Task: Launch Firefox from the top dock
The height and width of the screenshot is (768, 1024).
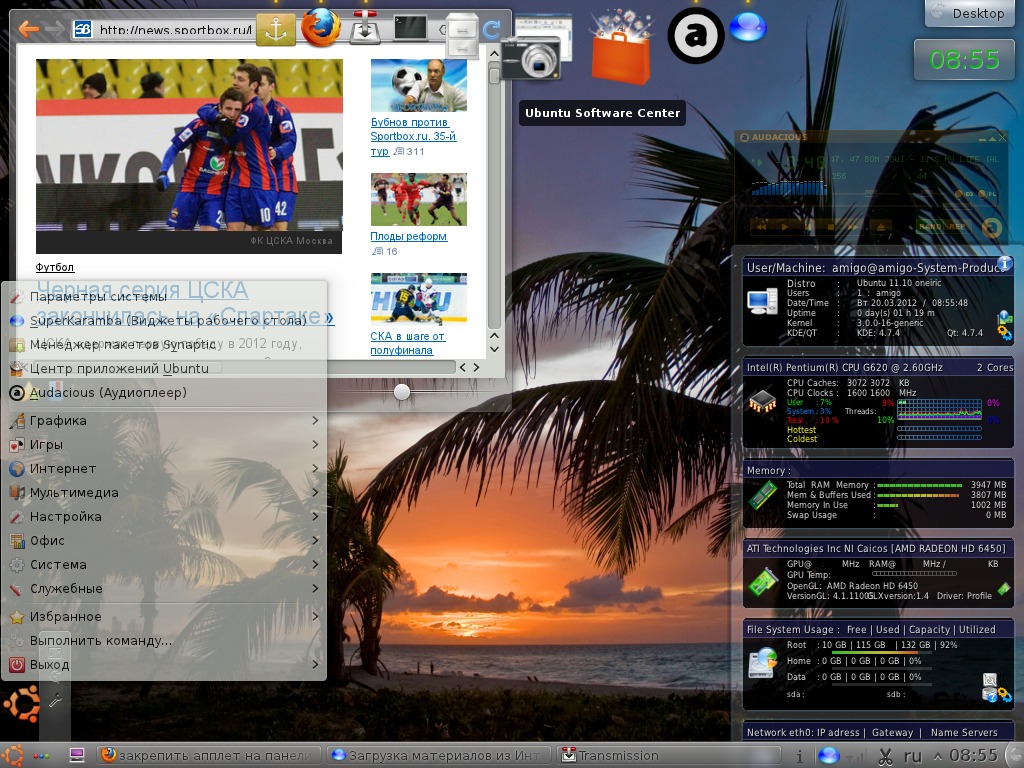Action: 321,28
